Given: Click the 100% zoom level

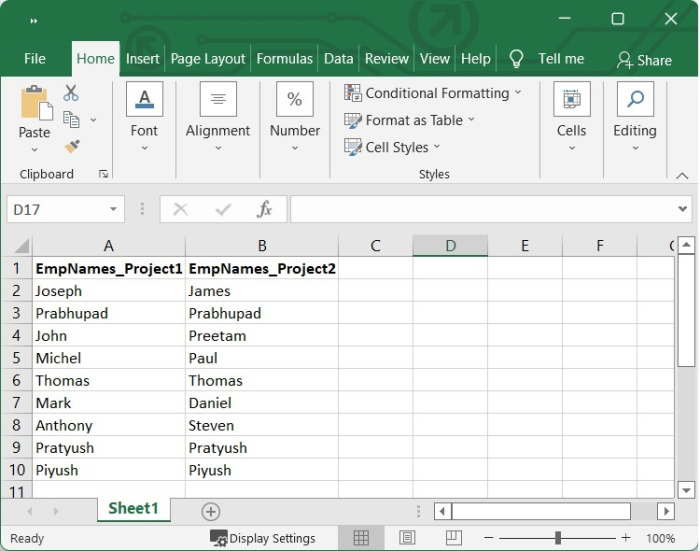Looking at the screenshot, I should click(660, 538).
